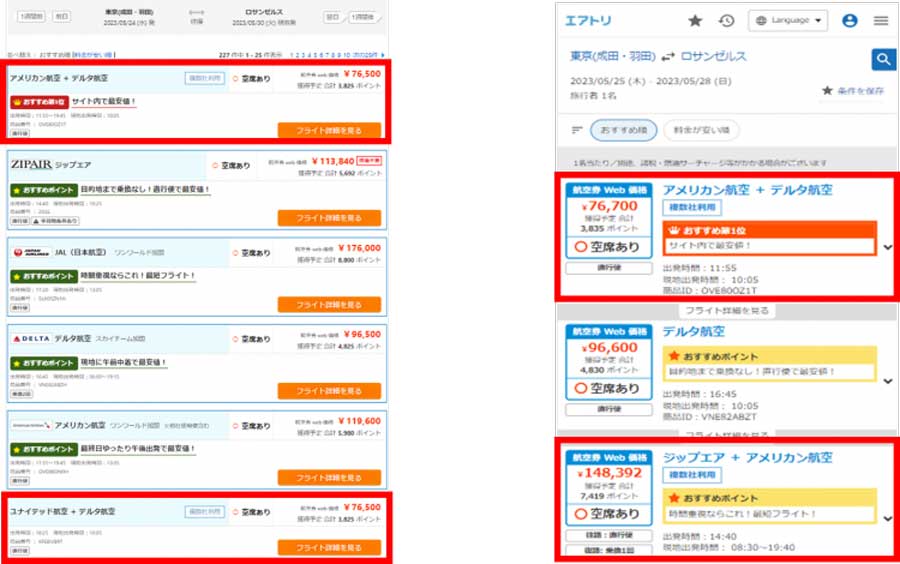This screenshot has height=564, width=900.
Task: Click the American Airlines logo in アメリカン航空 row
Action: [31, 426]
